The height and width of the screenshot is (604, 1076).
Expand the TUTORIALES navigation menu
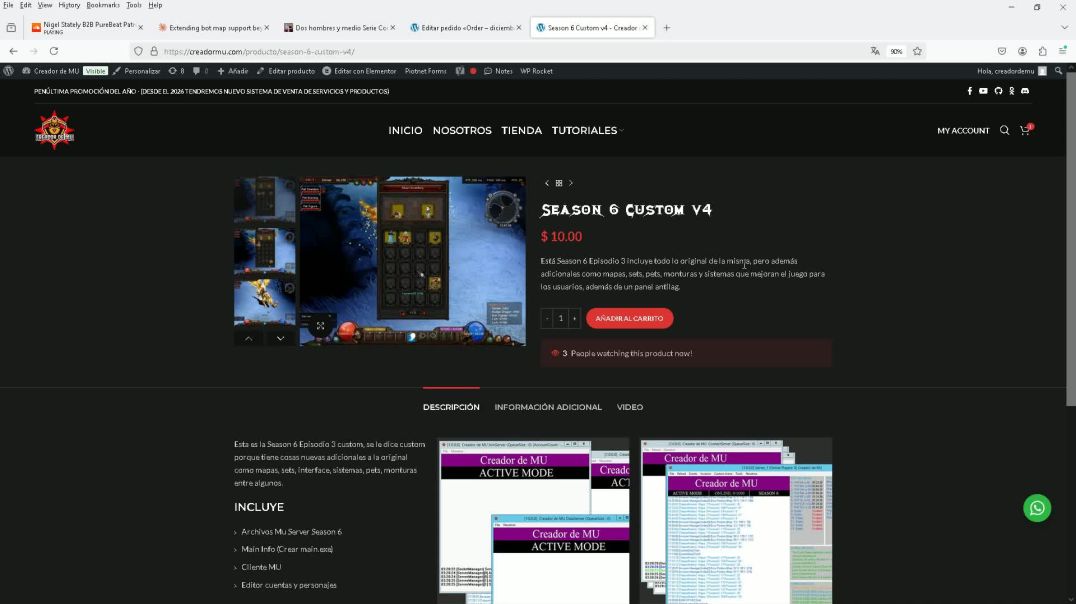(585, 130)
